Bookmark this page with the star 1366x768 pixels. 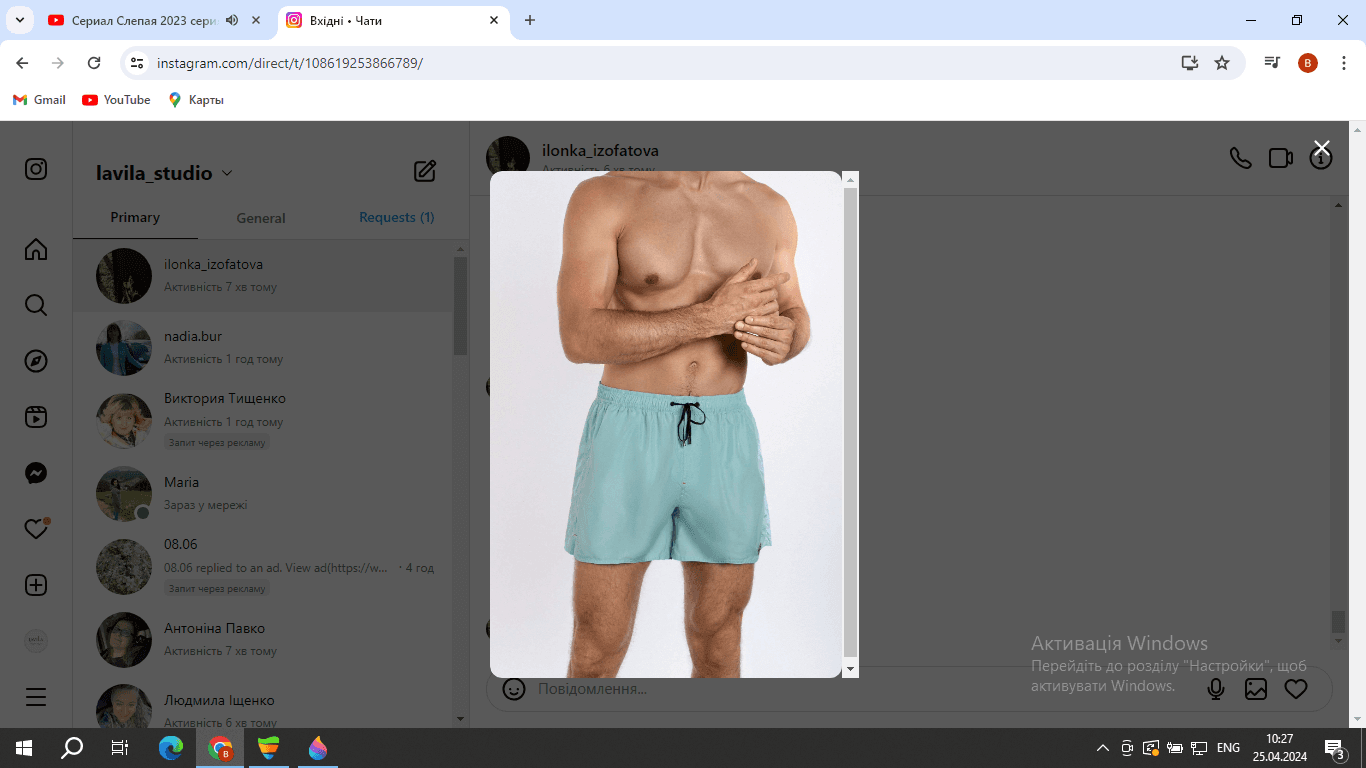tap(1222, 63)
